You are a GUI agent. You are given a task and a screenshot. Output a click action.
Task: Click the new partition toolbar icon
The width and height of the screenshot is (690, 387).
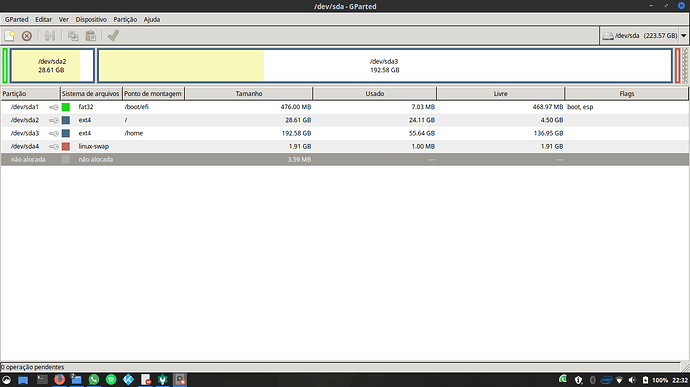tap(10, 36)
